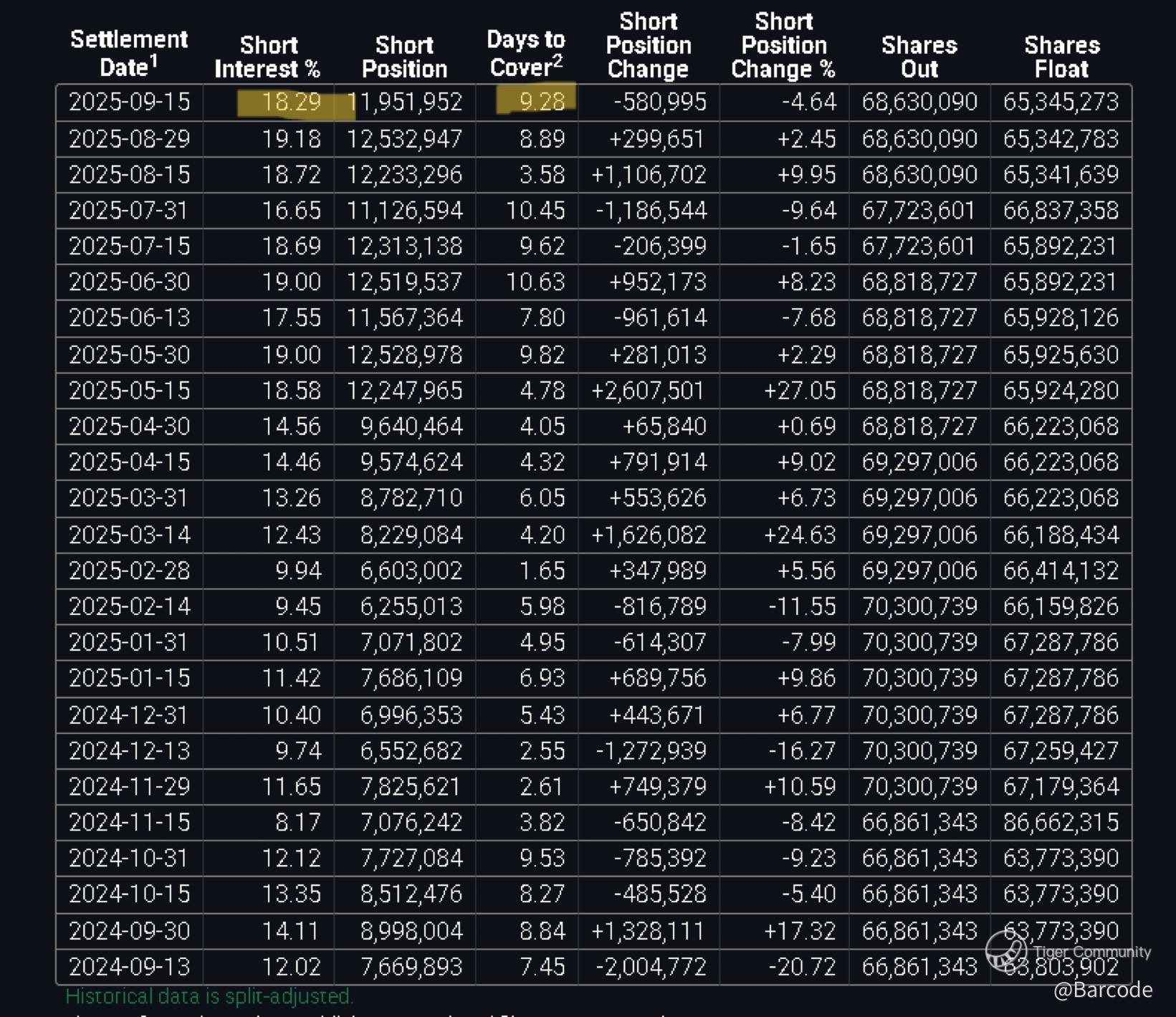Select the Short Position Change header
The image size is (1176, 1017).
tap(648, 46)
